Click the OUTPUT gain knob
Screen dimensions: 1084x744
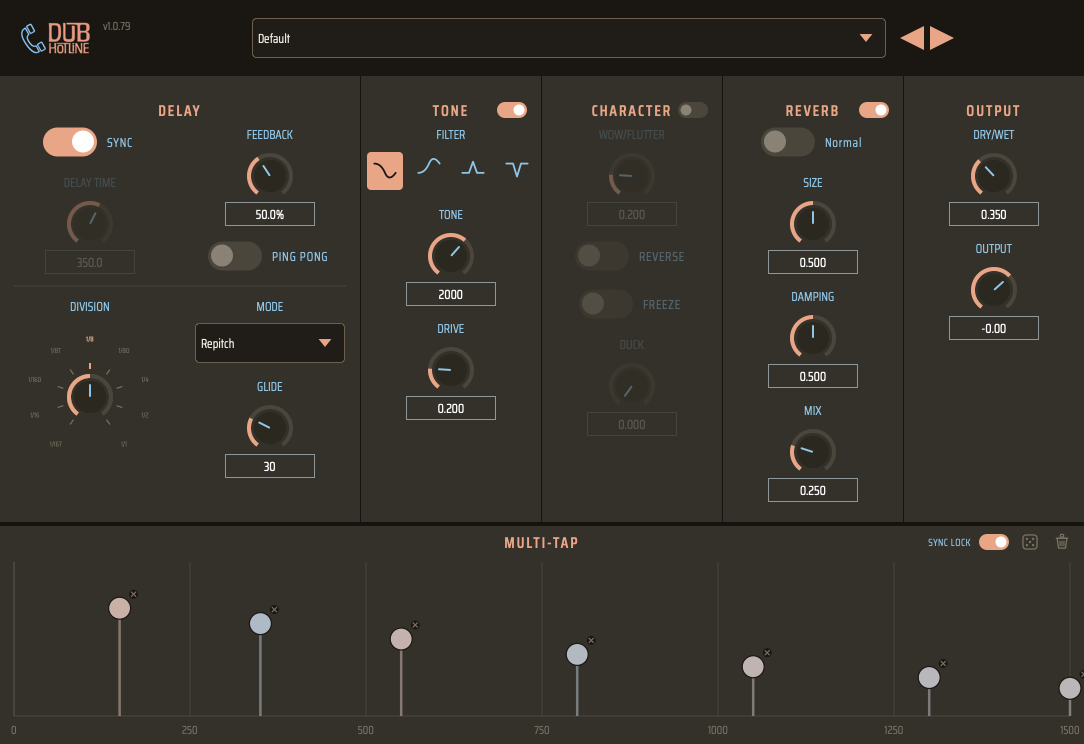(993, 289)
